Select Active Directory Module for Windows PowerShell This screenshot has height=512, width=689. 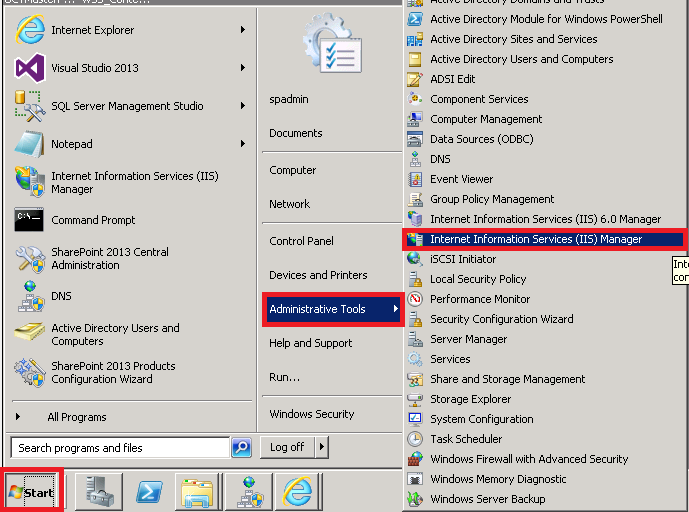pos(546,19)
